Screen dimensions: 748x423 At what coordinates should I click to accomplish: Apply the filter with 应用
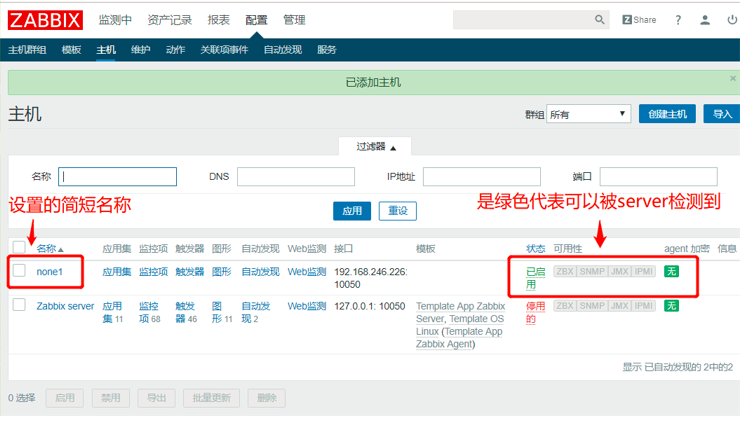352,211
